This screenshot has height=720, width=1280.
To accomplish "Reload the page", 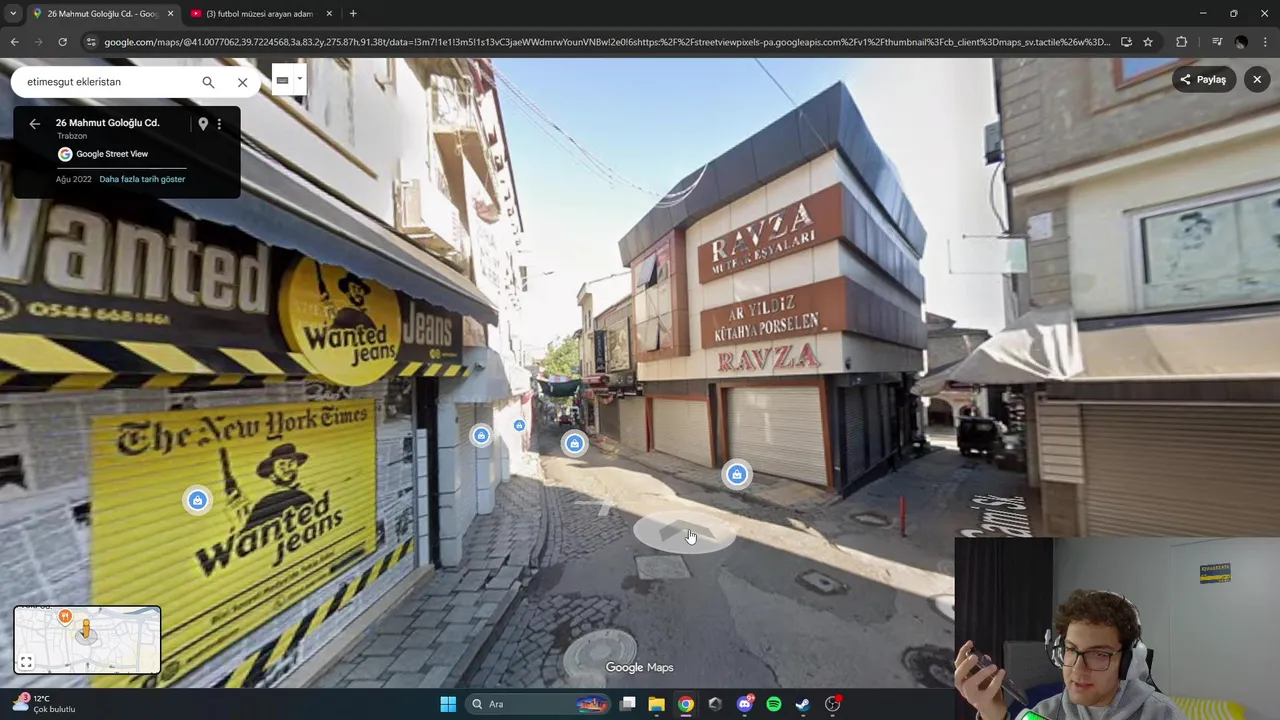I will click(x=62, y=42).
